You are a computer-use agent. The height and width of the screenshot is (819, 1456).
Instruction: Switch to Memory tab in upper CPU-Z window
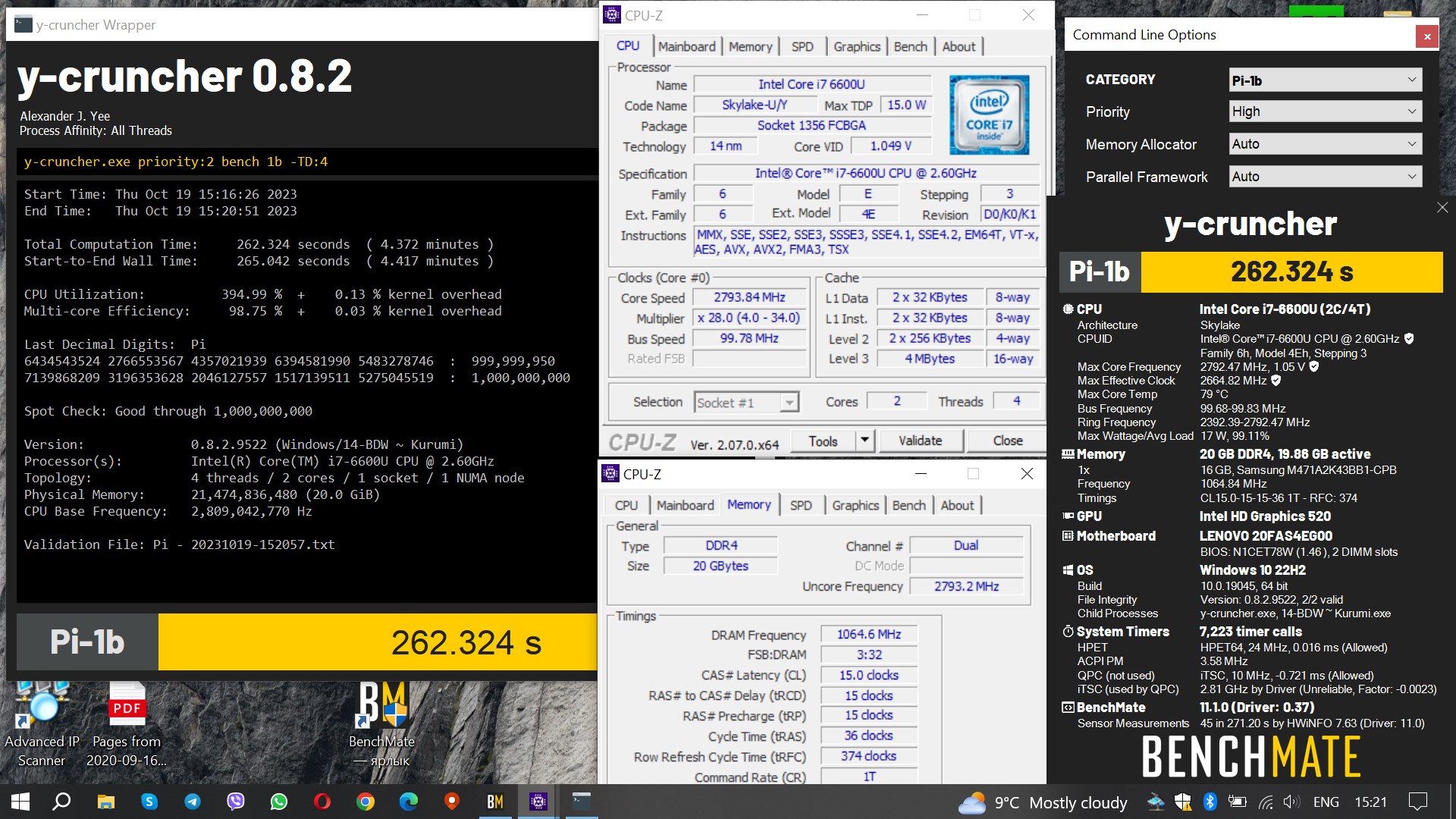click(x=750, y=46)
